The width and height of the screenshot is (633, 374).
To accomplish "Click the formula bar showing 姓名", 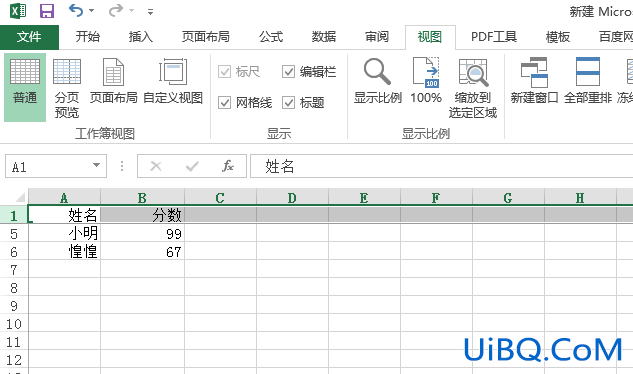I will [441, 166].
